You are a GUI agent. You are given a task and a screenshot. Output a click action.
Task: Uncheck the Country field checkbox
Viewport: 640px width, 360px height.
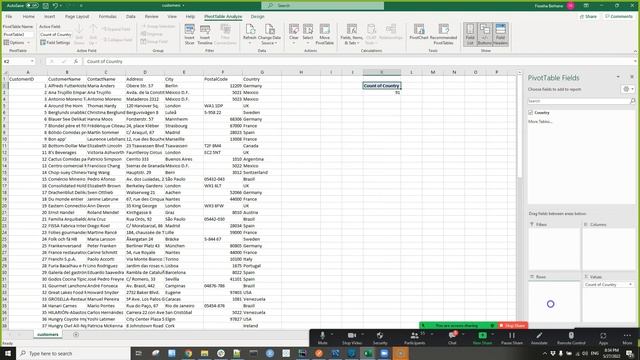click(531, 113)
